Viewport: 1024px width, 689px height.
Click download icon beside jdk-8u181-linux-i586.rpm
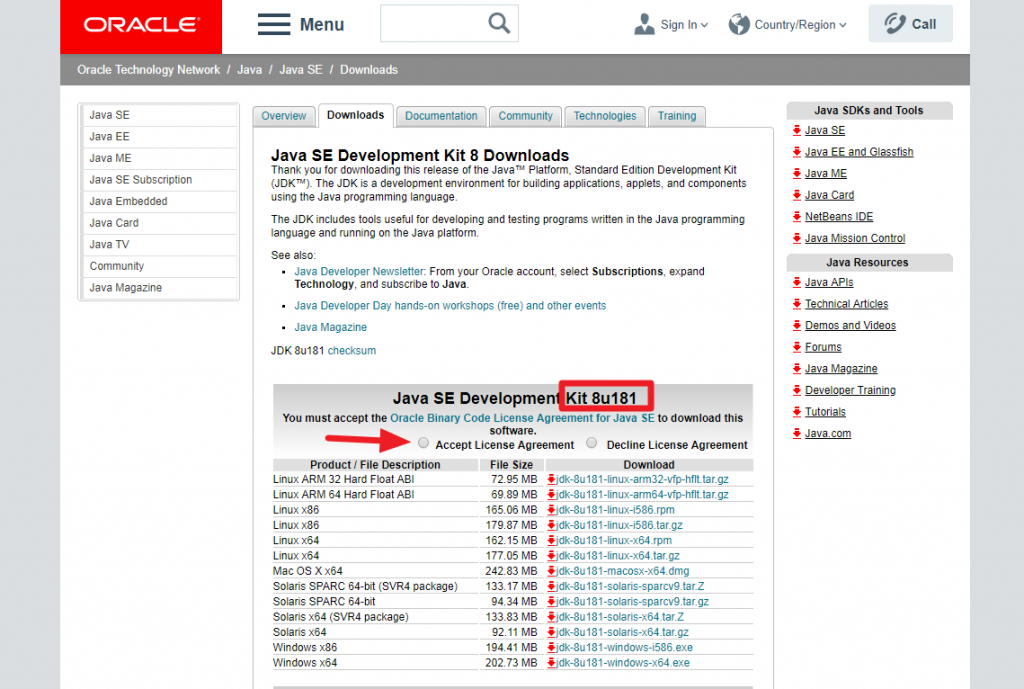point(551,510)
